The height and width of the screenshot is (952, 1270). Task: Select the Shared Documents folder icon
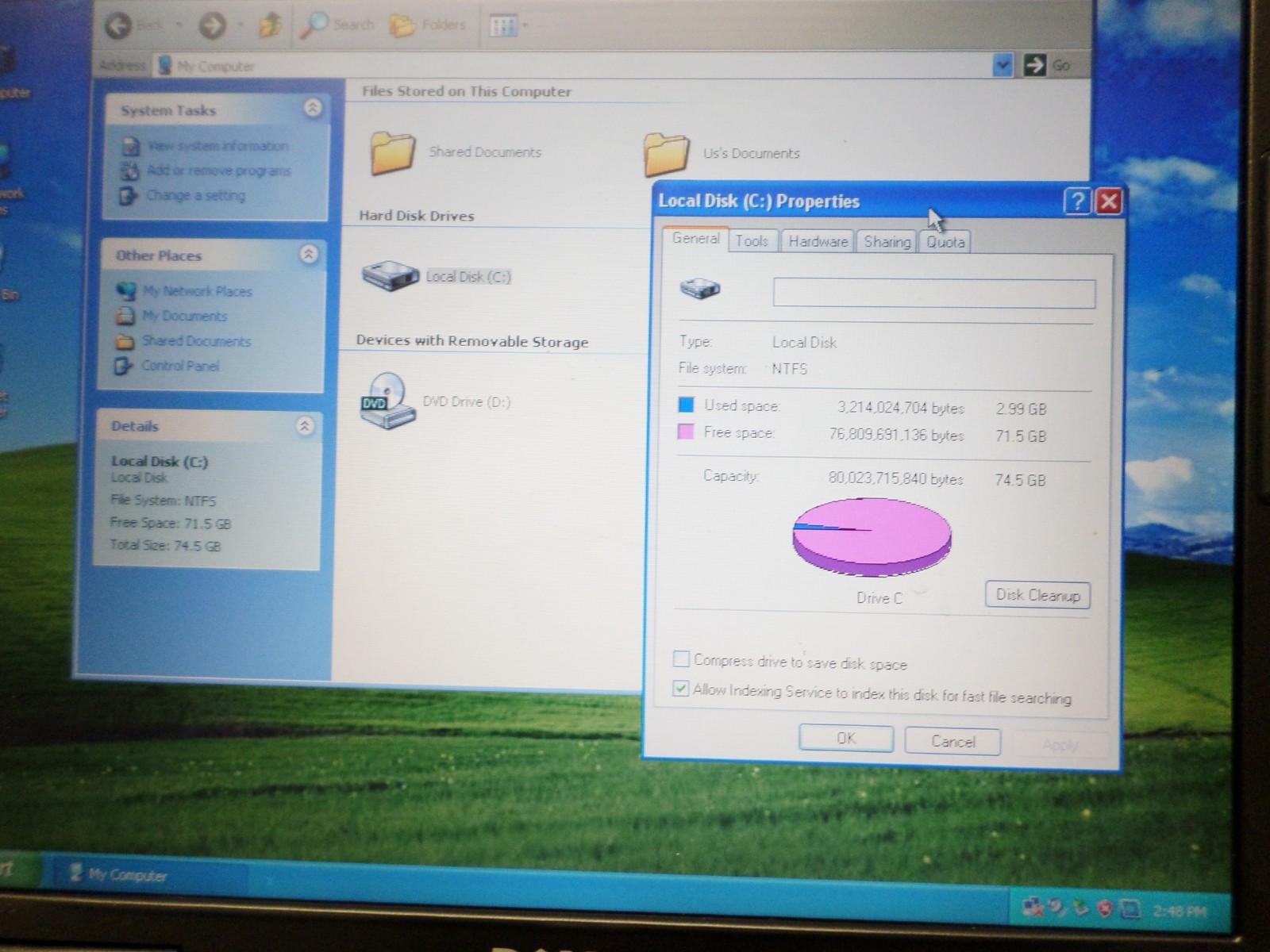pos(393,152)
